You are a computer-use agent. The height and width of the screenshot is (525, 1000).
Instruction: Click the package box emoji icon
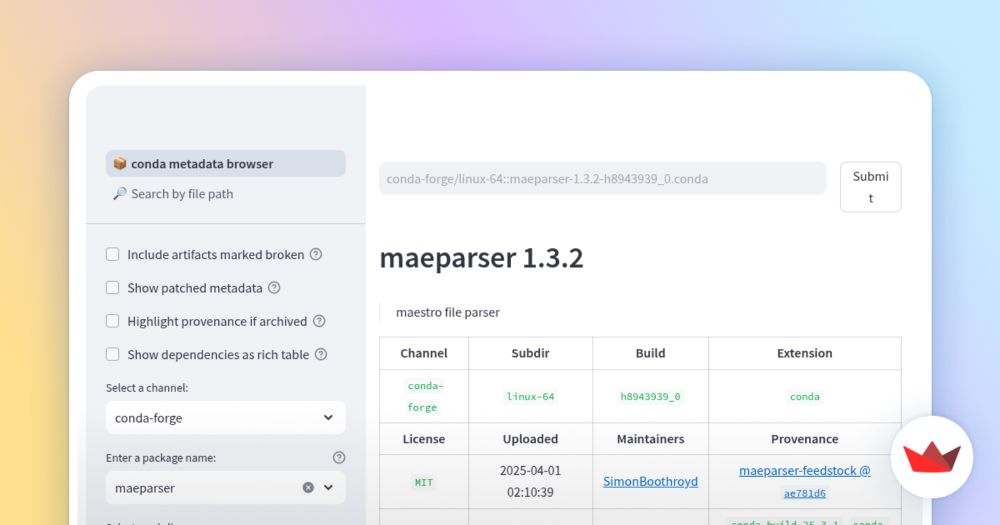coord(120,164)
